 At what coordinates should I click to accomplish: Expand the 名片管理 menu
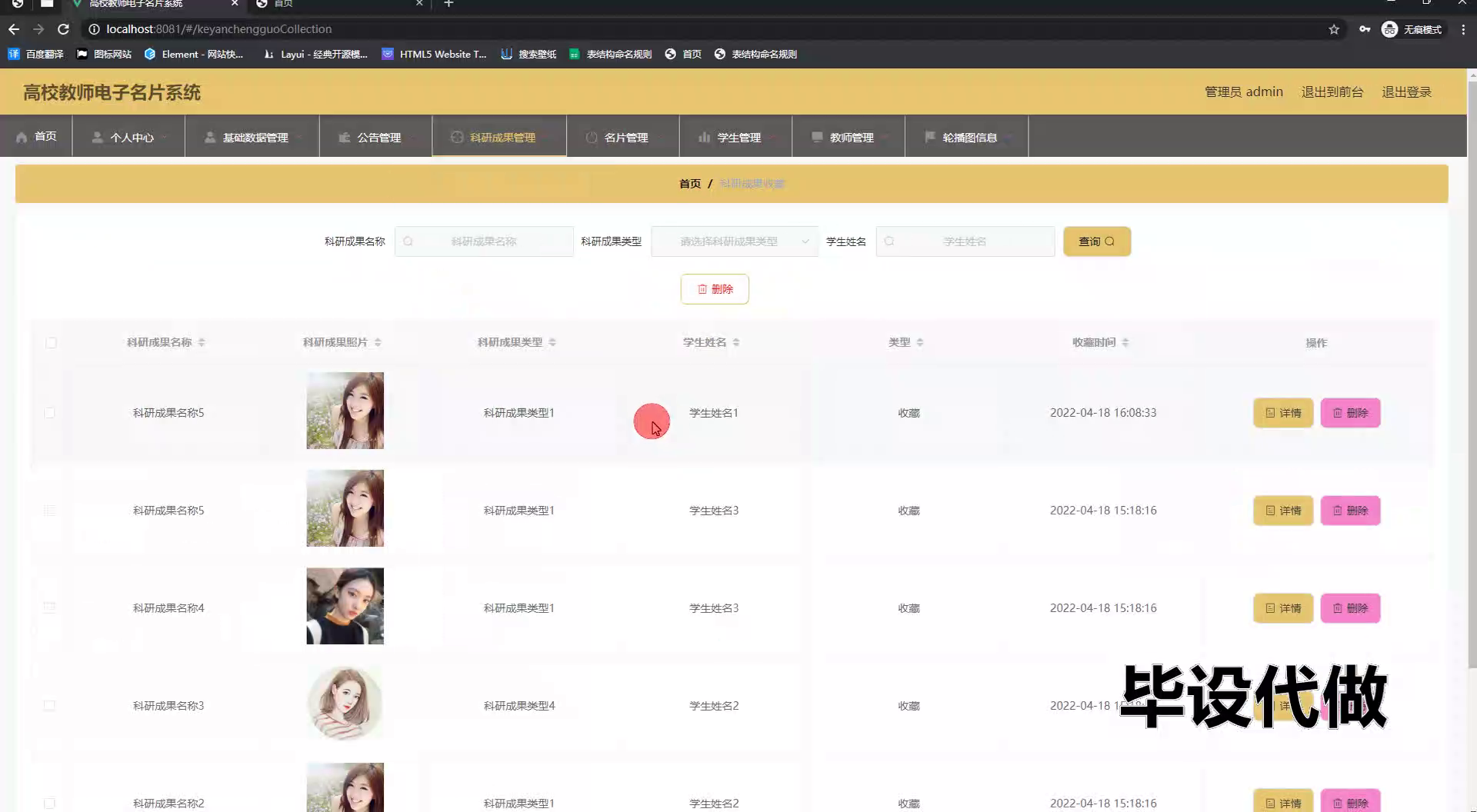pyautogui.click(x=623, y=137)
